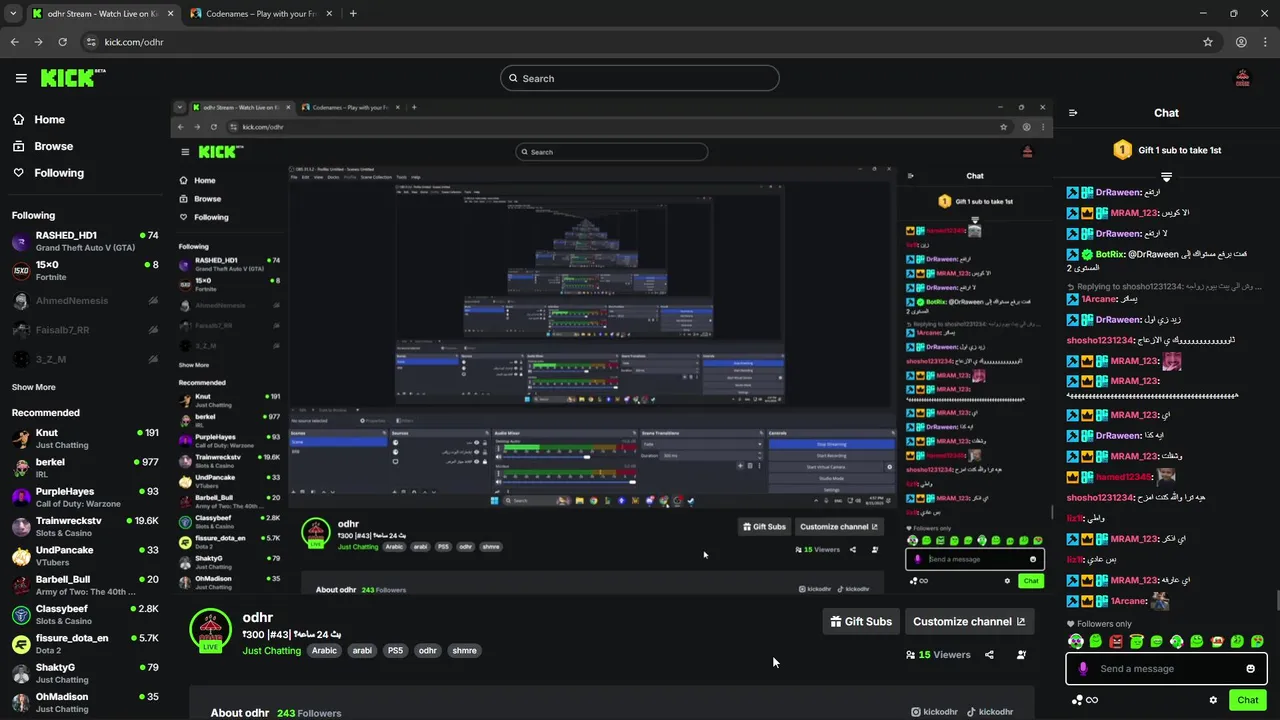Switch to the Codenames tab
This screenshot has width=1280, height=720.
pos(262,14)
